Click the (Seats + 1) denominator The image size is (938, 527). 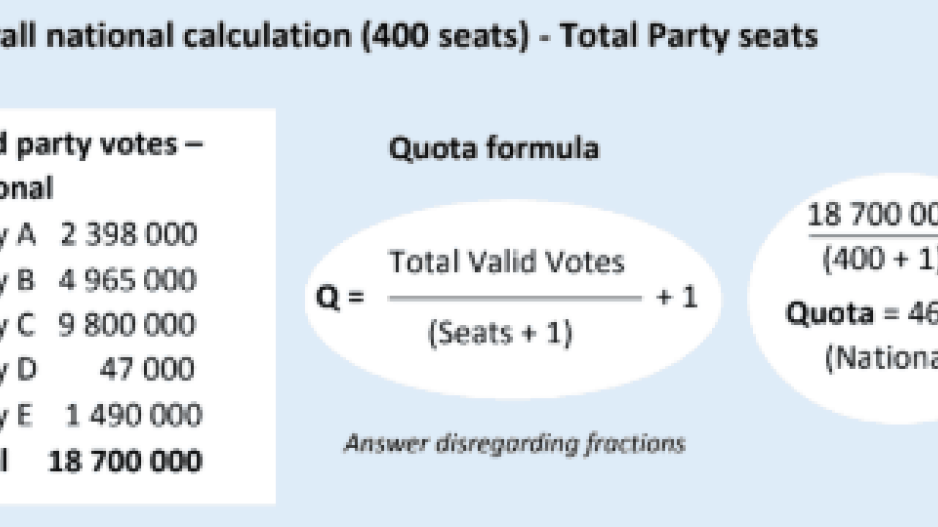click(500, 334)
